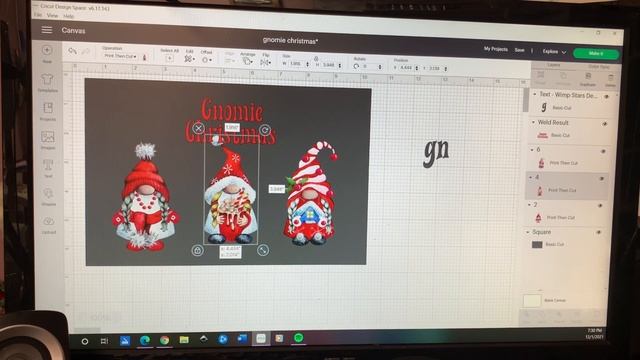
Task: Click the lock handle on selected gnome
Action: click(198, 250)
